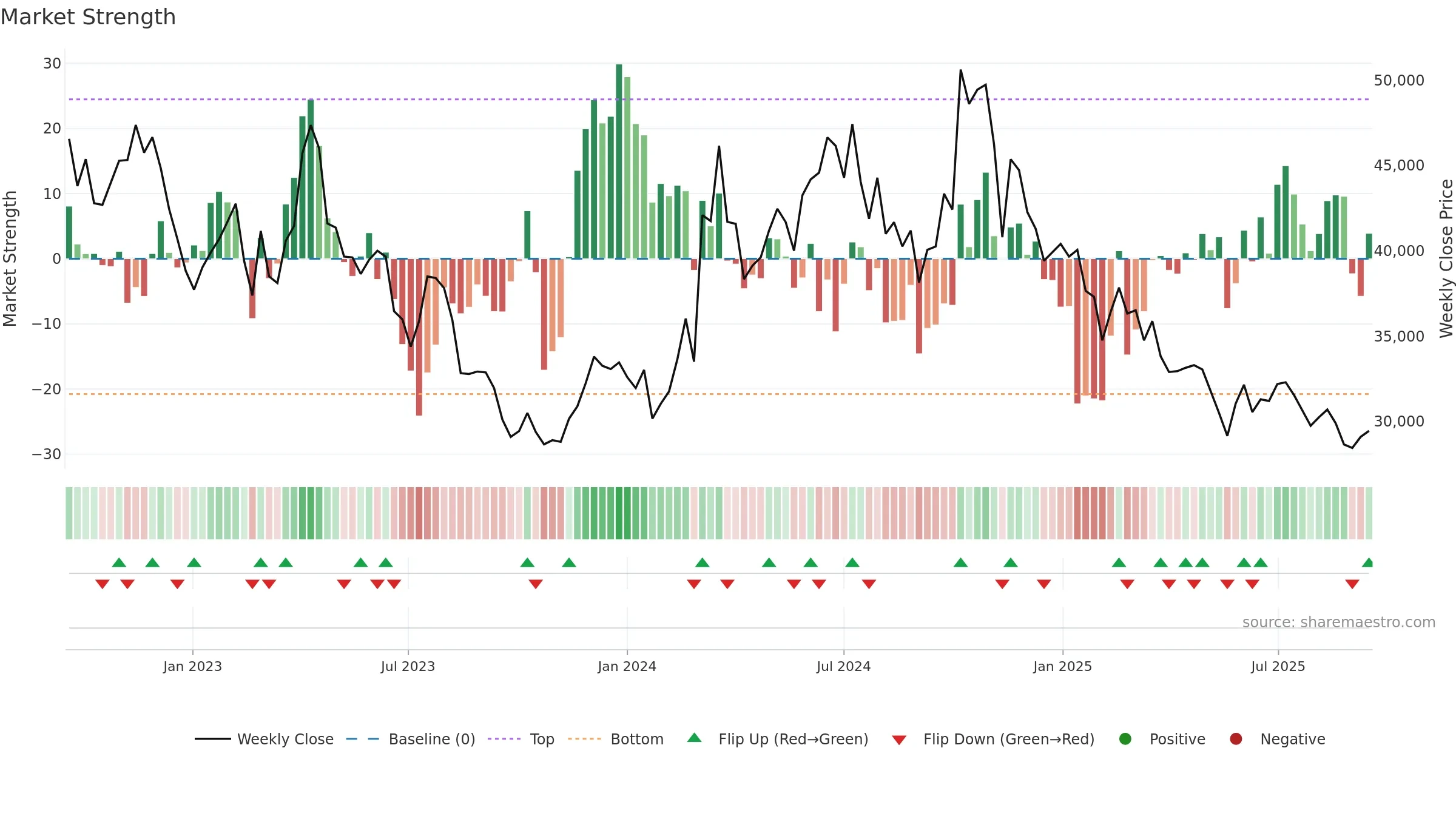Click the darkest green heatmap cell near Jan 2024
The width and height of the screenshot is (1456, 819).
point(619,513)
